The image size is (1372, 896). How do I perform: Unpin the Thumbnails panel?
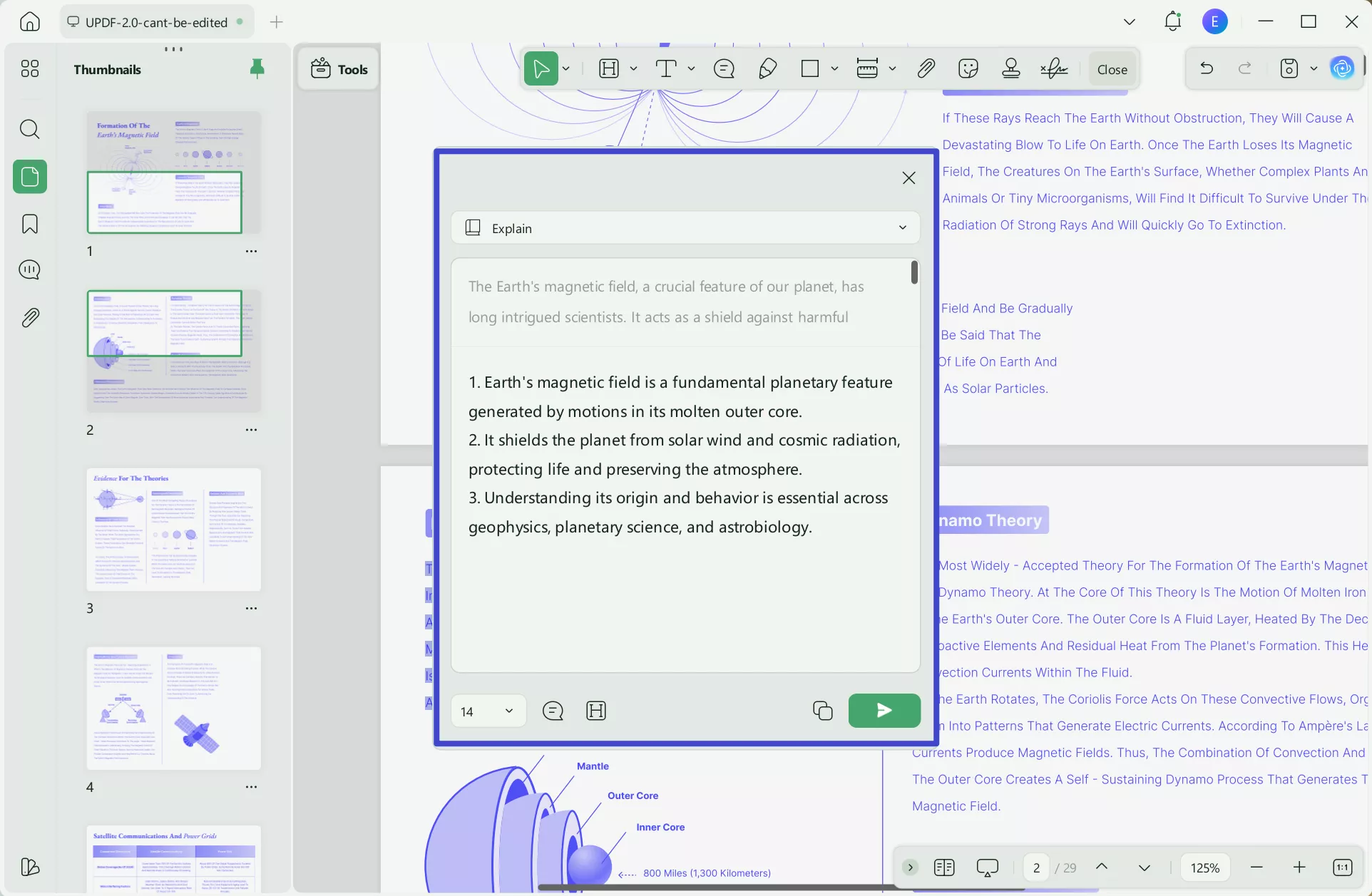257,68
